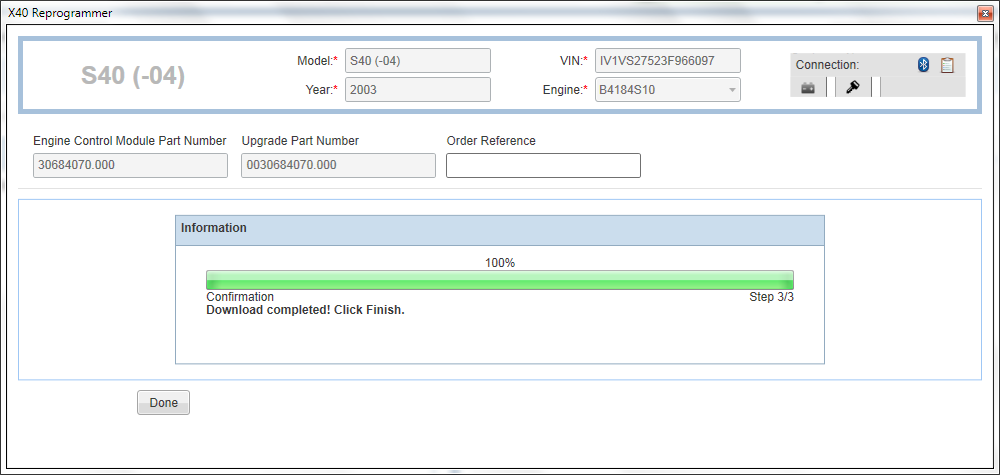Image resolution: width=1000 pixels, height=475 pixels.
Task: Click the 'Confirmation' step label
Action: tap(240, 297)
